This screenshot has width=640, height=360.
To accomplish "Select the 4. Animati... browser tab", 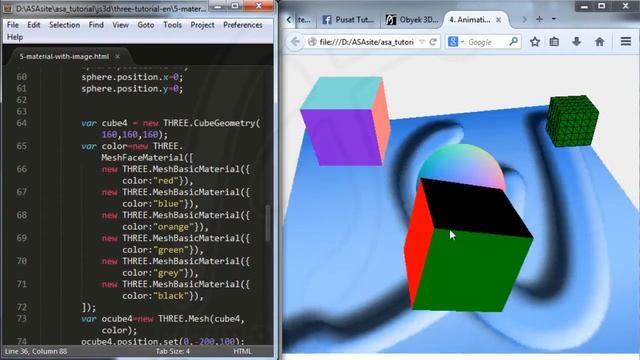I will [x=469, y=19].
